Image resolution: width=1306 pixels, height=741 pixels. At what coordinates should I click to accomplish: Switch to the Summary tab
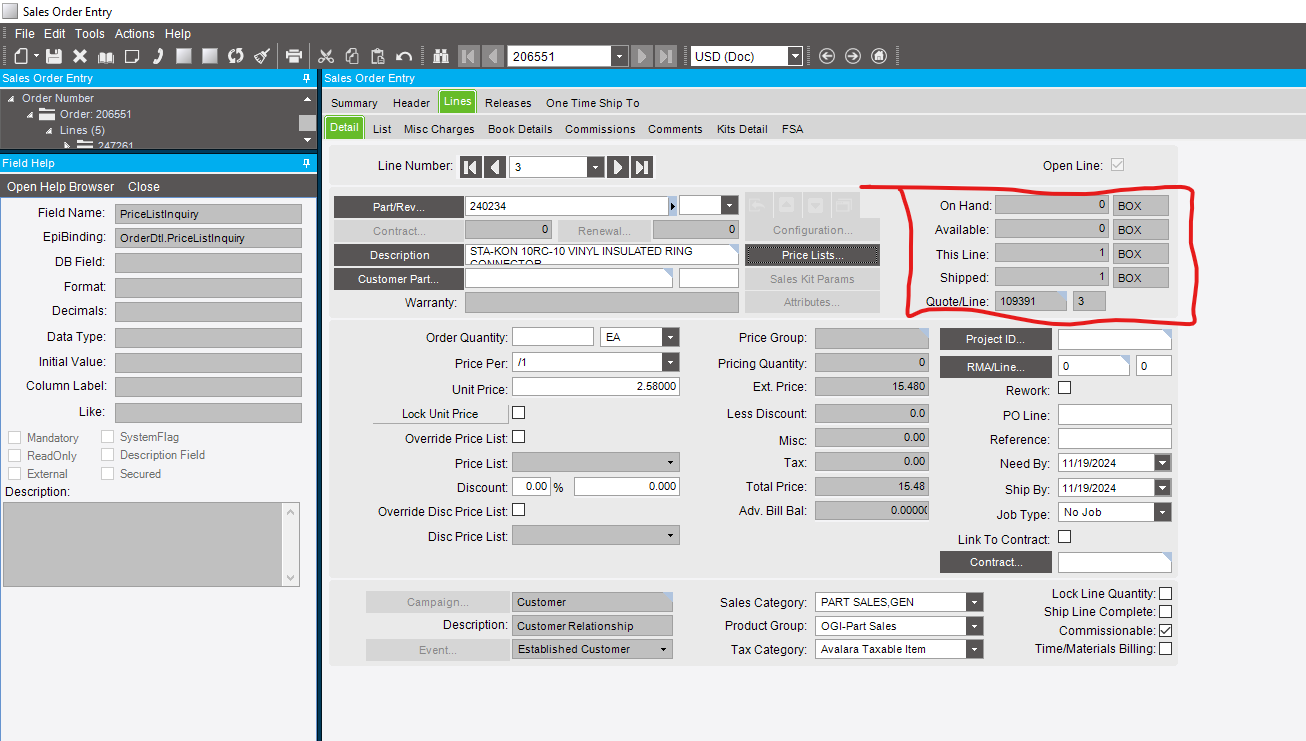354,103
